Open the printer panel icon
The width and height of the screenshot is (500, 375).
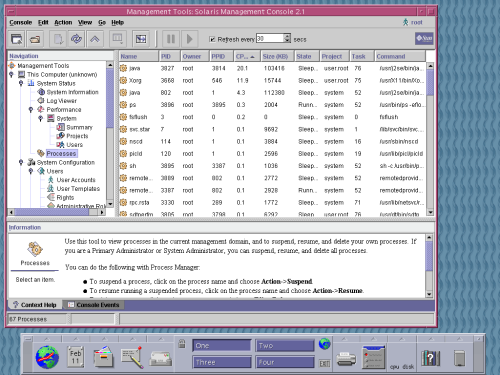(346, 359)
